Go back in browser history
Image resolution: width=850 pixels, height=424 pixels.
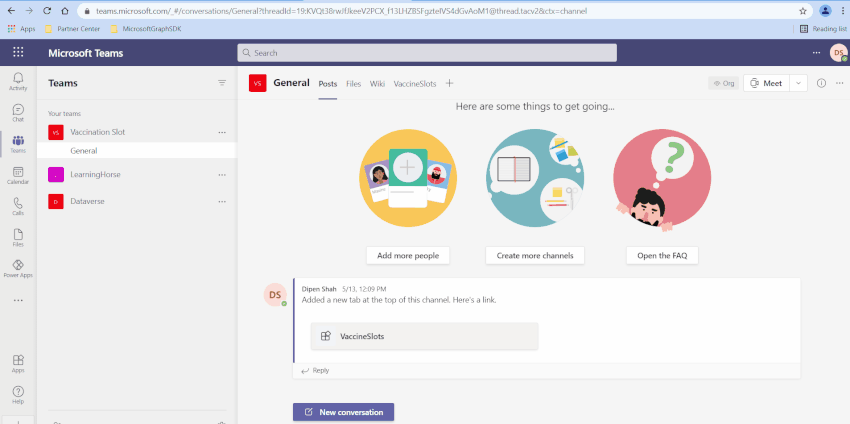pyautogui.click(x=11, y=11)
